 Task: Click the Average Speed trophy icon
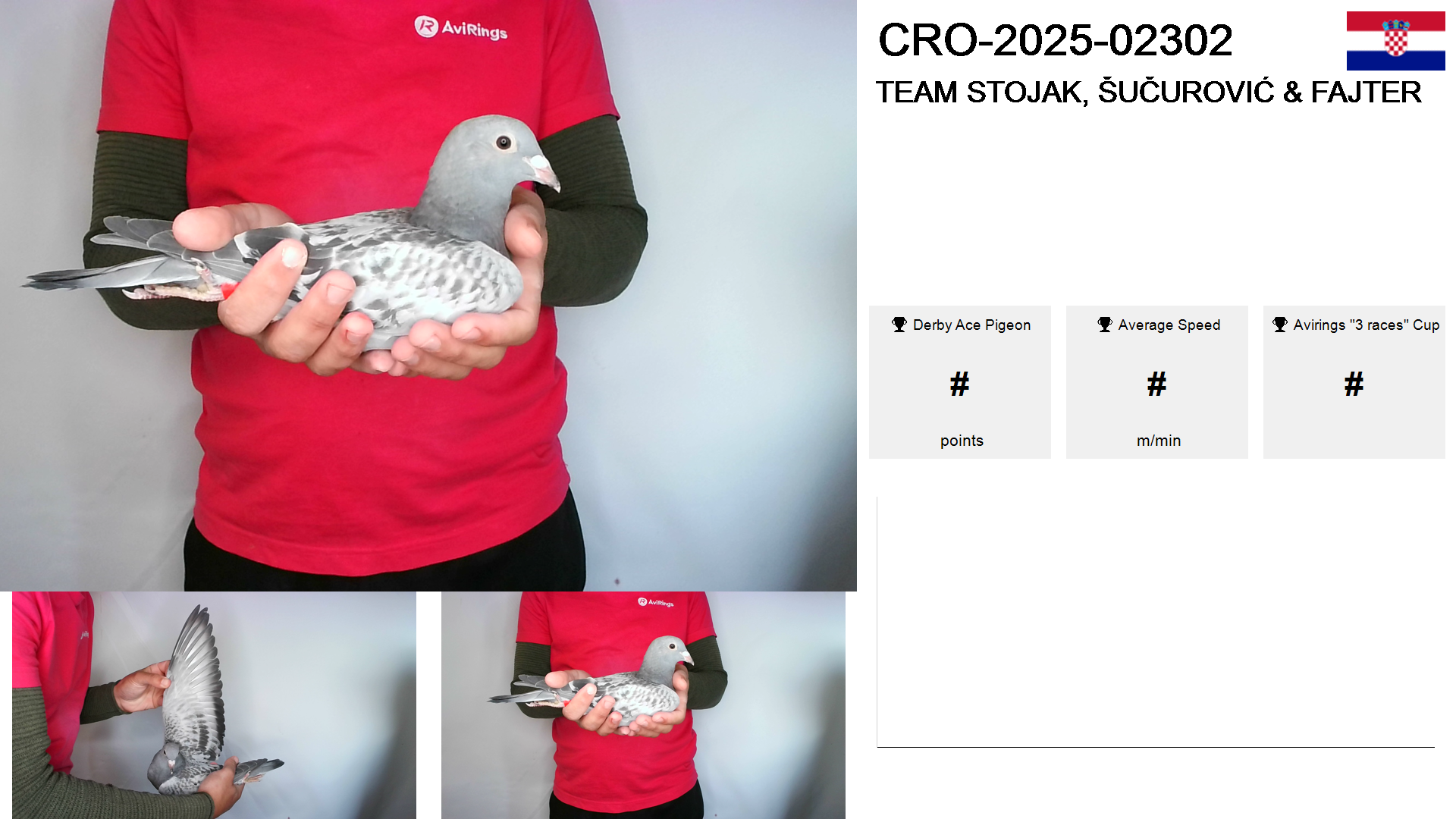pos(1105,325)
